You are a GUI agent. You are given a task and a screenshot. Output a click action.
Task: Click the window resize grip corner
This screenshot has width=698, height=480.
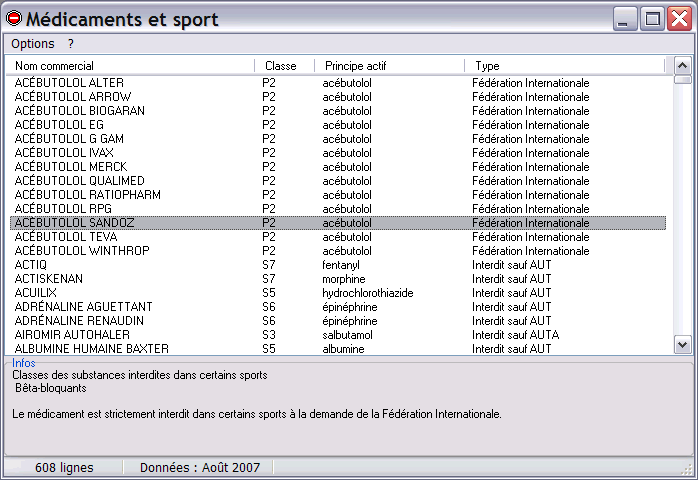click(687, 470)
